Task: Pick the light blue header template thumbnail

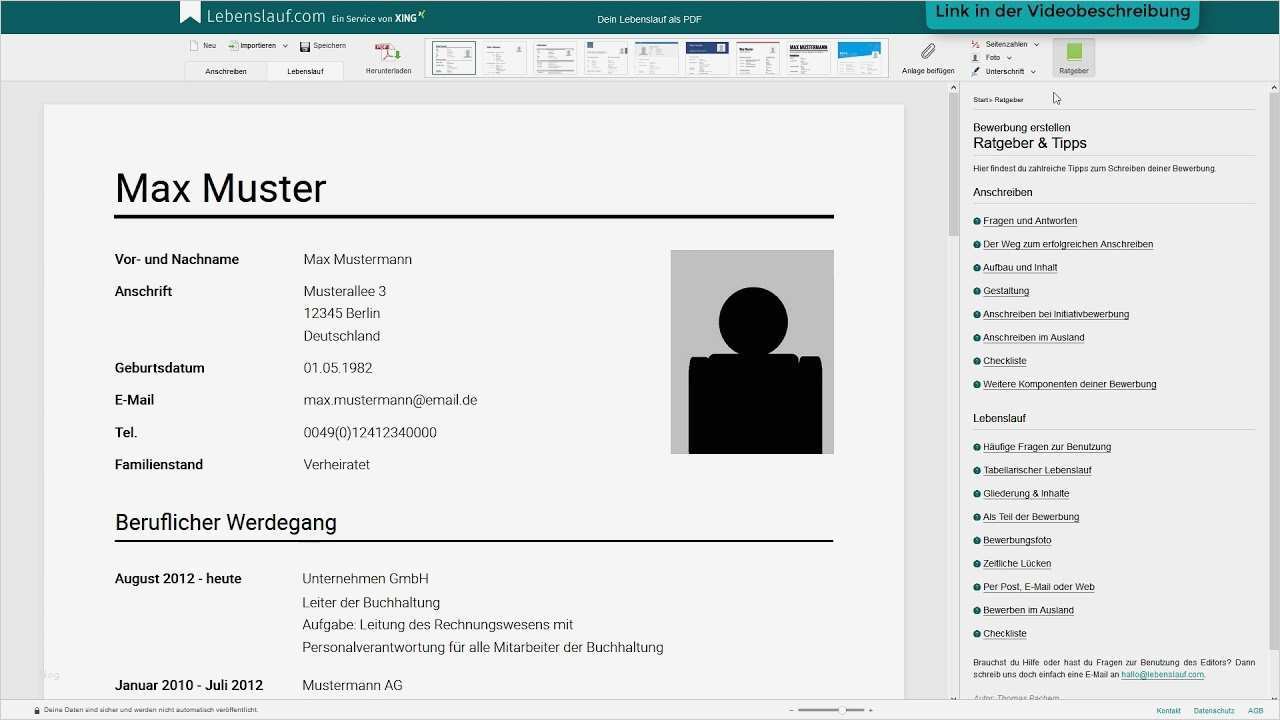Action: 859,58
